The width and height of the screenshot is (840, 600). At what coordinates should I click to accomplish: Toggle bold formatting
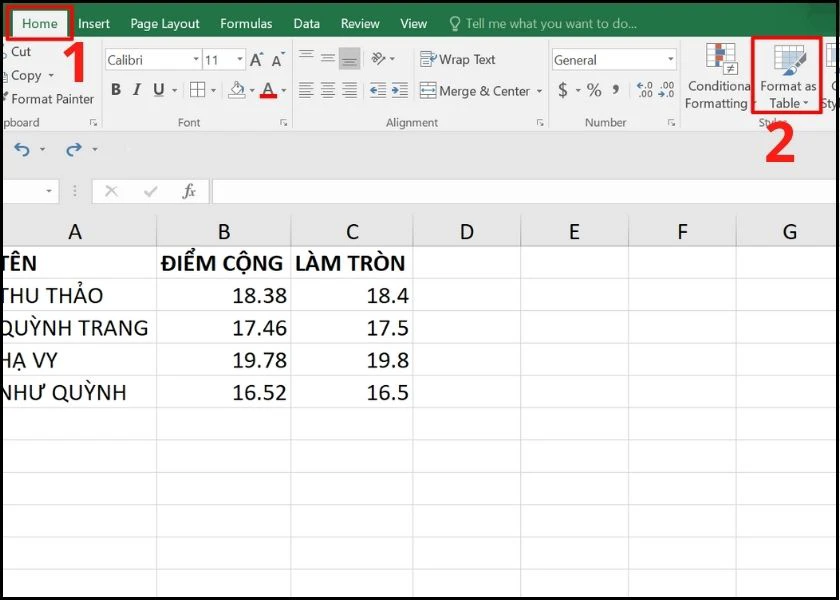coord(116,90)
